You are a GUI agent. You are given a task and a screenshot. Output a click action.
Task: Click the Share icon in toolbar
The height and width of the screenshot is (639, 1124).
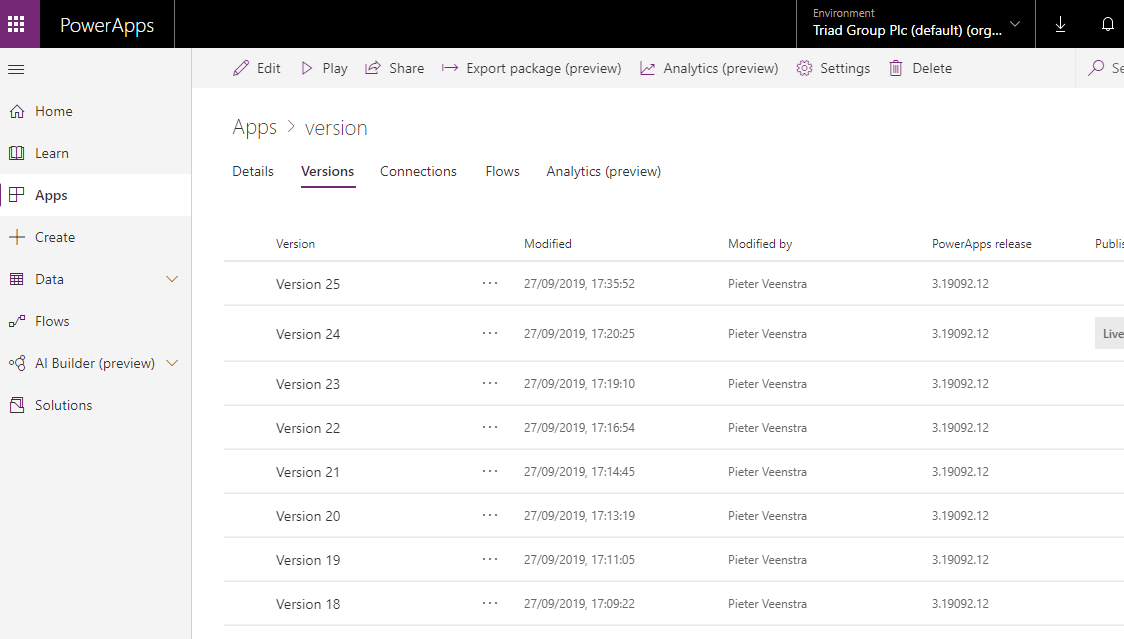(373, 68)
